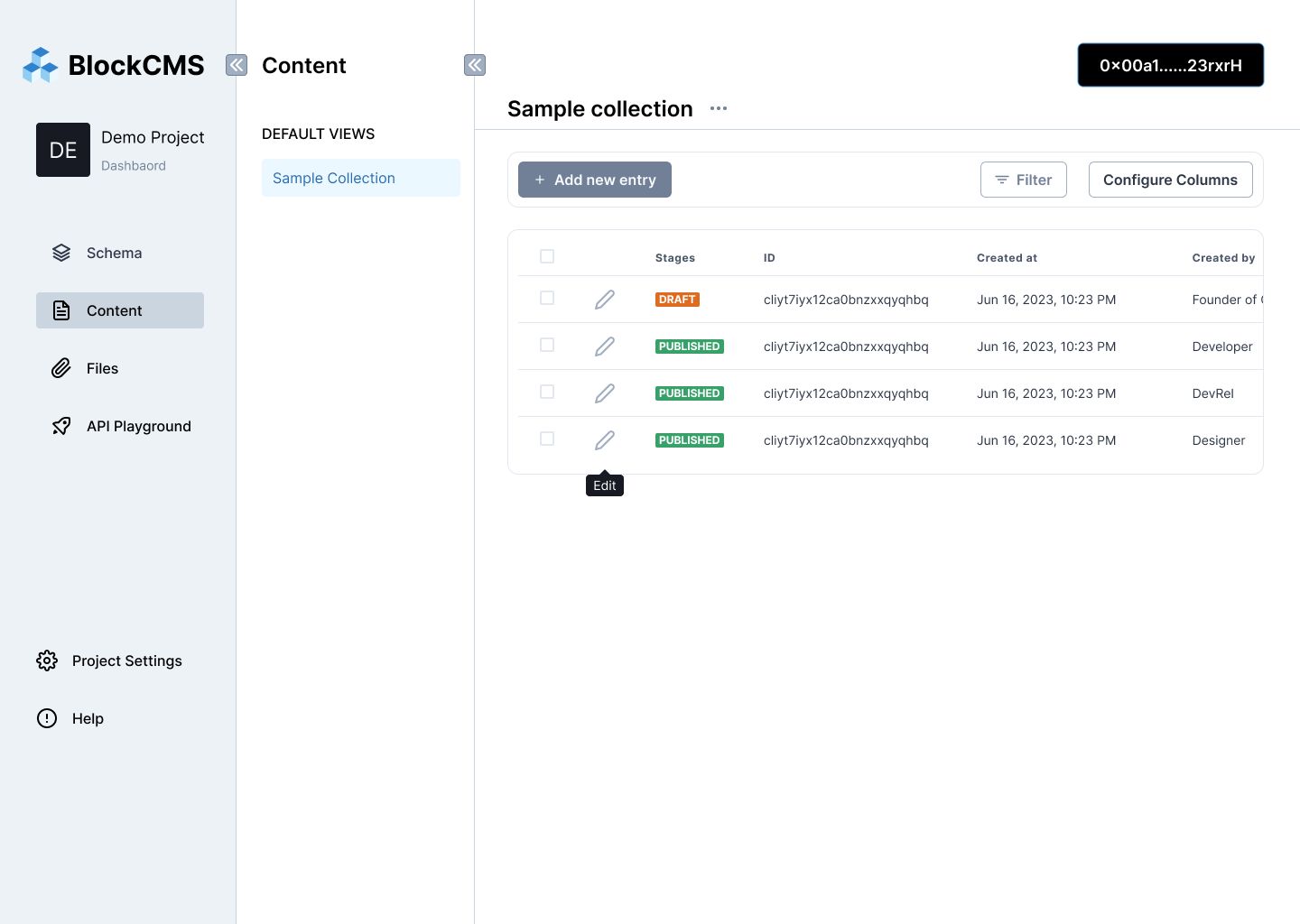Click the DRAFT stage badge
The height and width of the screenshot is (924, 1300).
coord(677,300)
